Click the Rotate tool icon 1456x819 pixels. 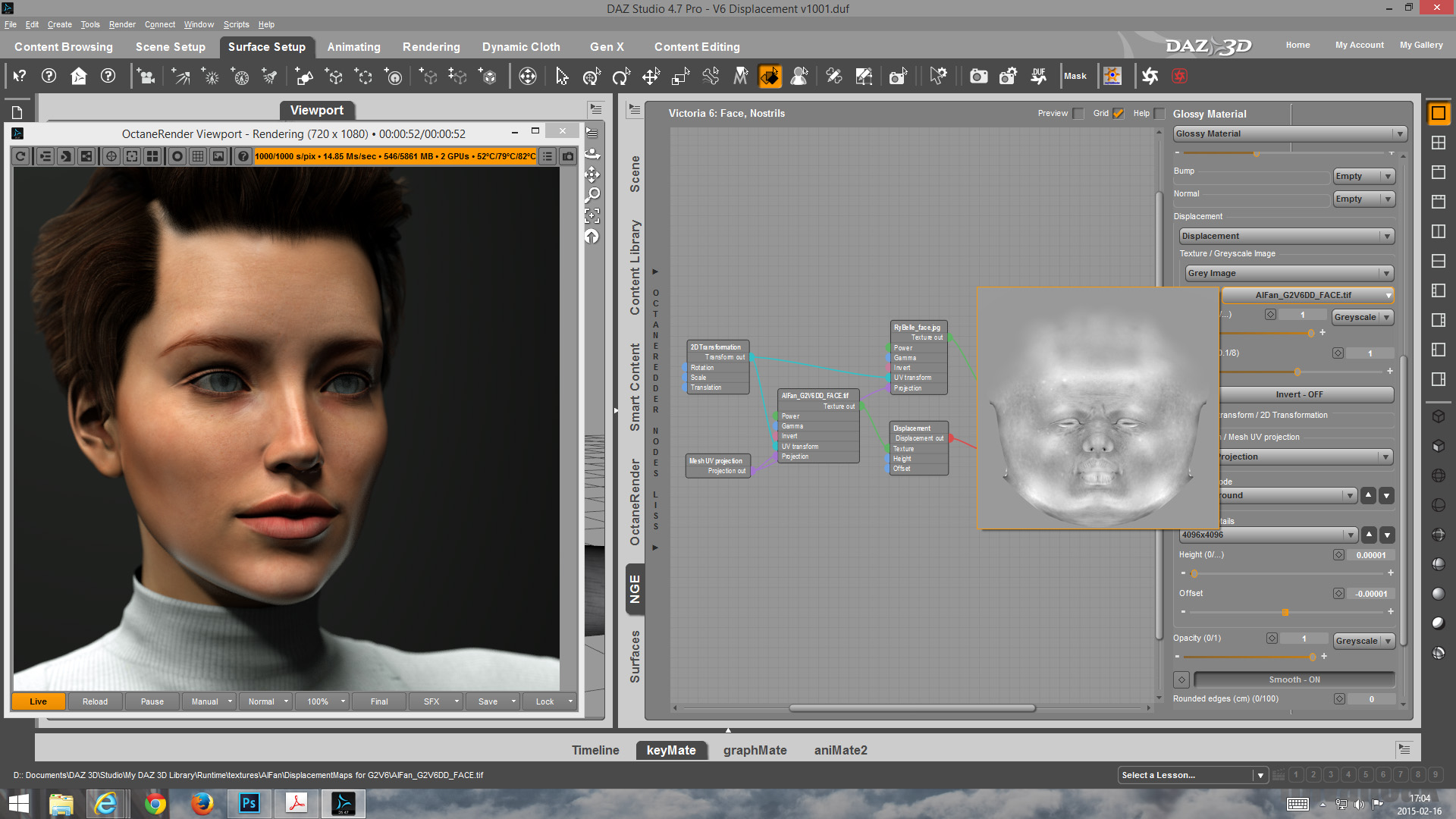coord(620,76)
